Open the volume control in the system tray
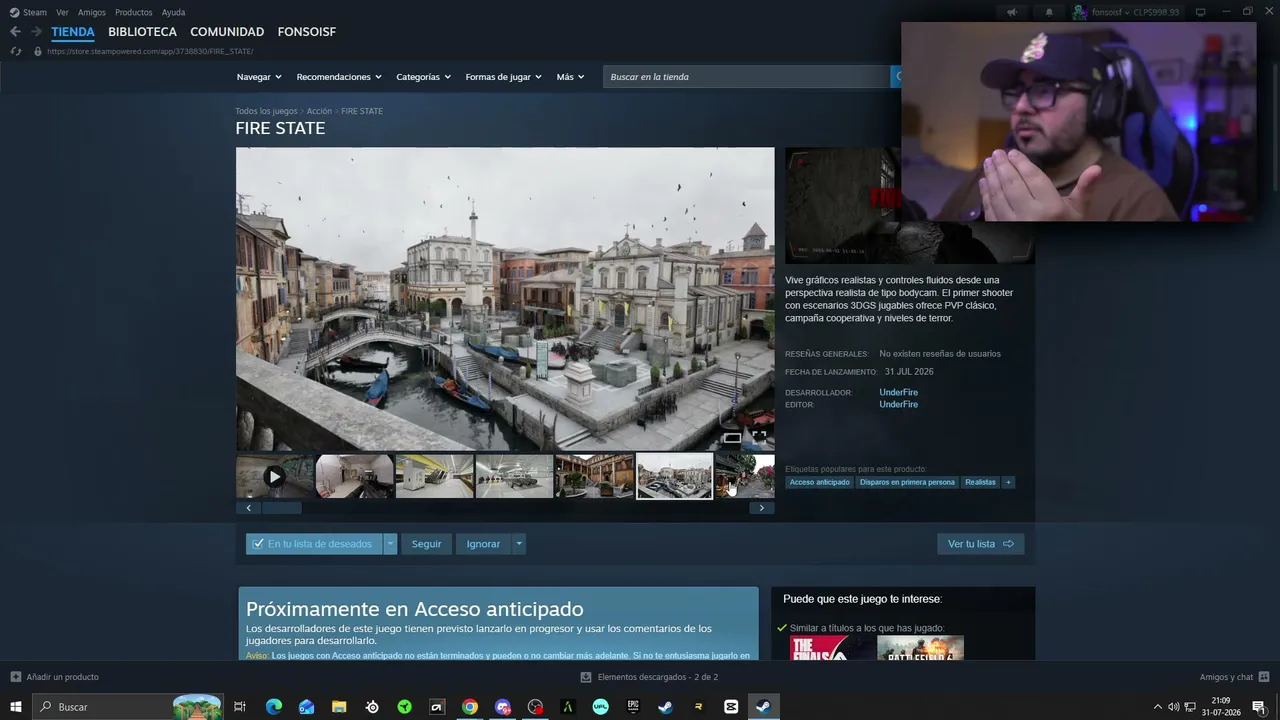The width and height of the screenshot is (1280, 720). [x=1174, y=707]
